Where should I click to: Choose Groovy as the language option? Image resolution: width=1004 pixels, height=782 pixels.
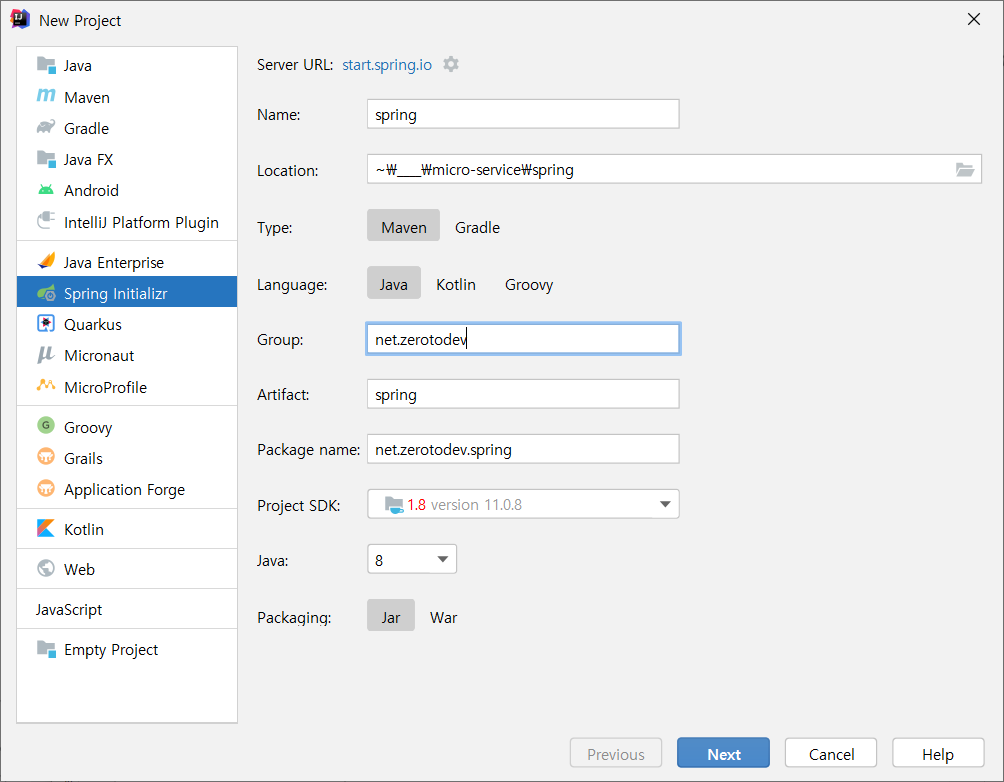pyautogui.click(x=529, y=284)
